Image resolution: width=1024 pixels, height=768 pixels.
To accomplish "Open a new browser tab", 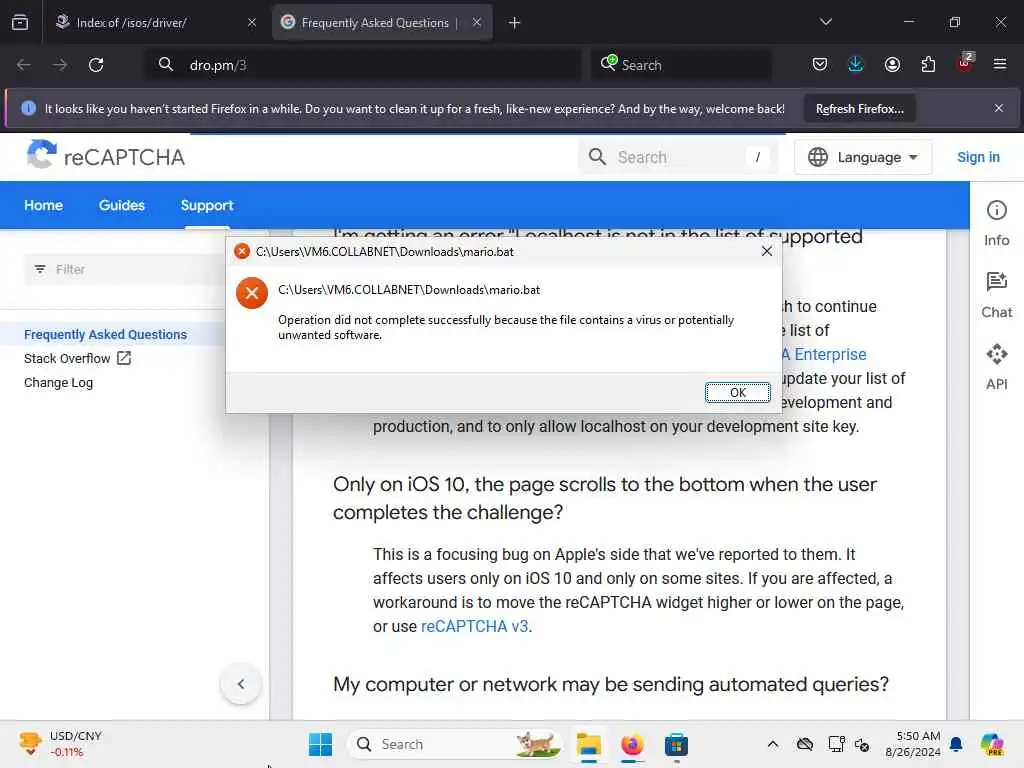I will point(515,23).
